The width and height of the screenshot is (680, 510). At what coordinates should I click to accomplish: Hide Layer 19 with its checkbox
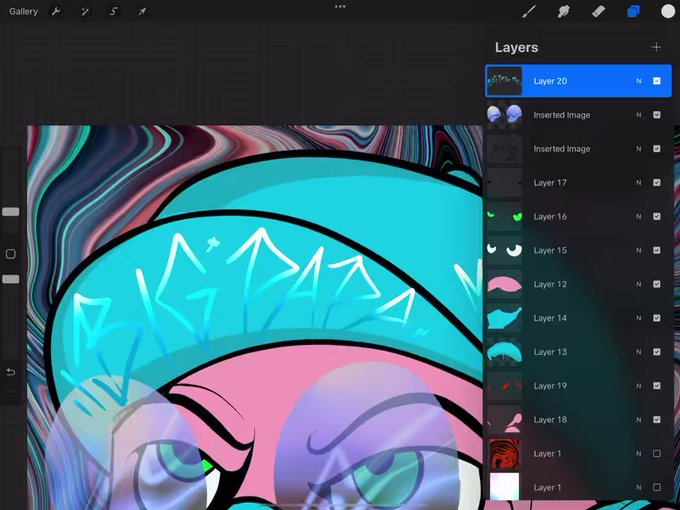(657, 386)
